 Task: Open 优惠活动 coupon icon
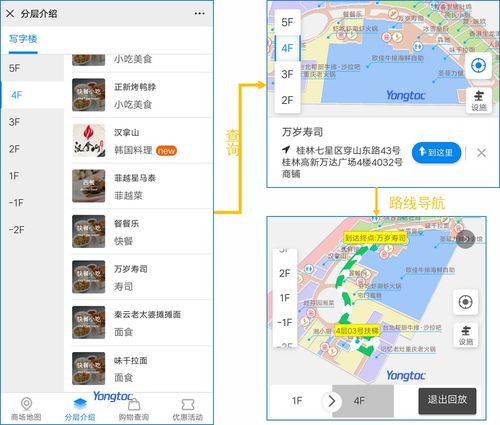click(x=188, y=404)
